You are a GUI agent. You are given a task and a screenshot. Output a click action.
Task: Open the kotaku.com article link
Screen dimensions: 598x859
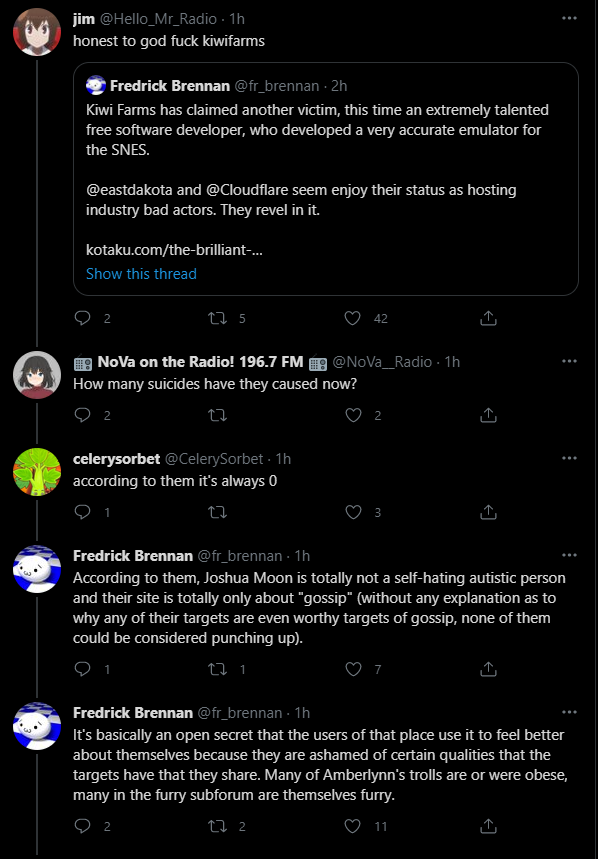tap(175, 250)
